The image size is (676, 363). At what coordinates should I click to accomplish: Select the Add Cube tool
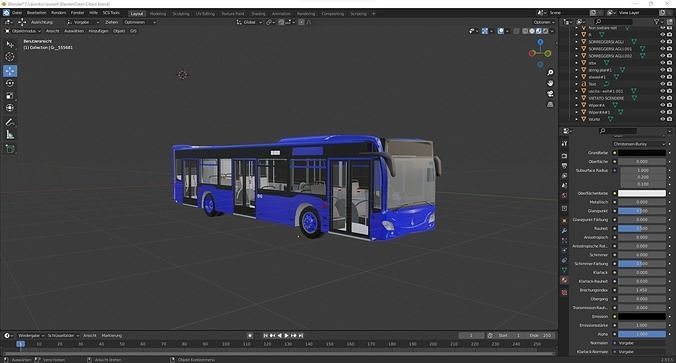[x=9, y=149]
